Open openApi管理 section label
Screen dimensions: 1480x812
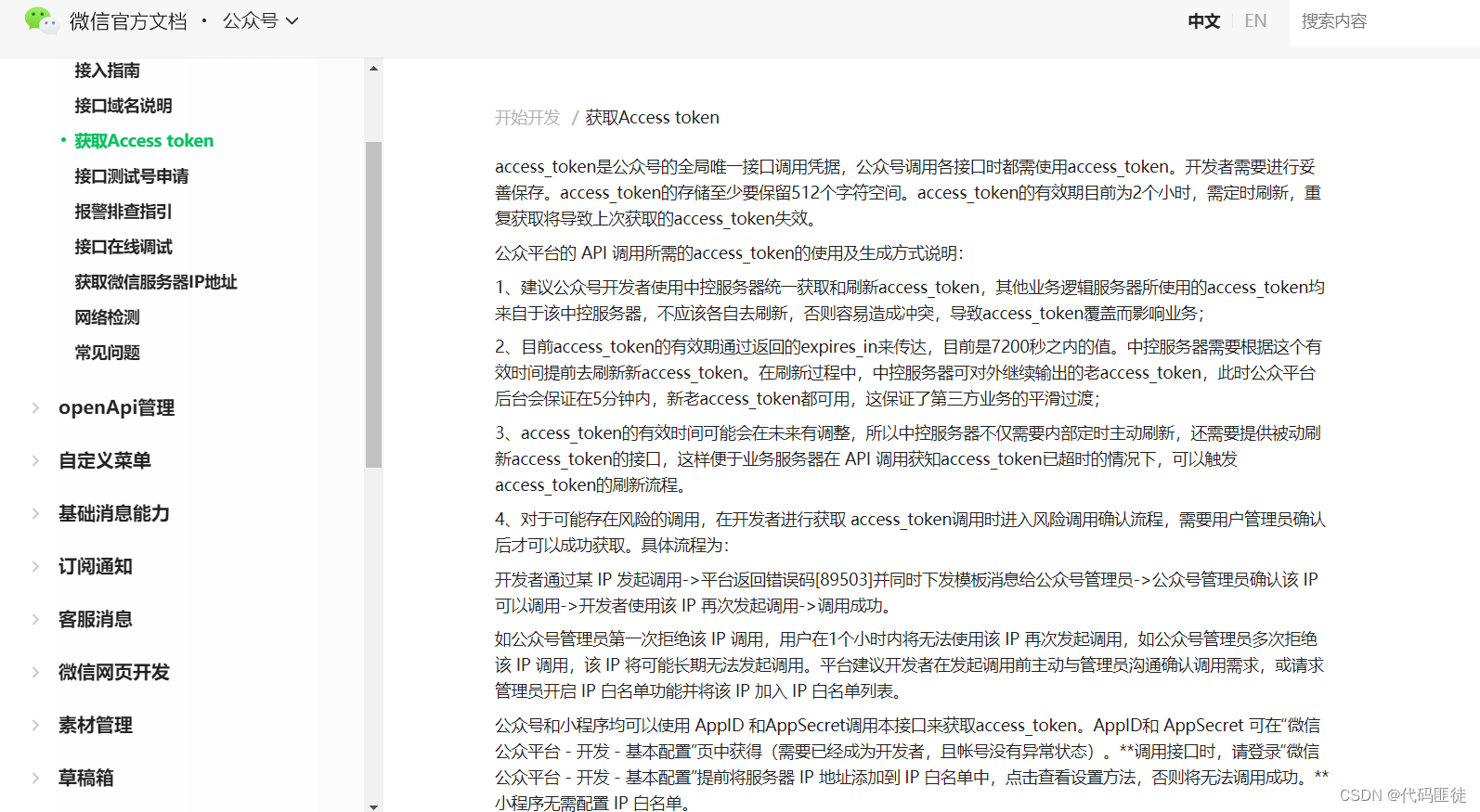[116, 407]
